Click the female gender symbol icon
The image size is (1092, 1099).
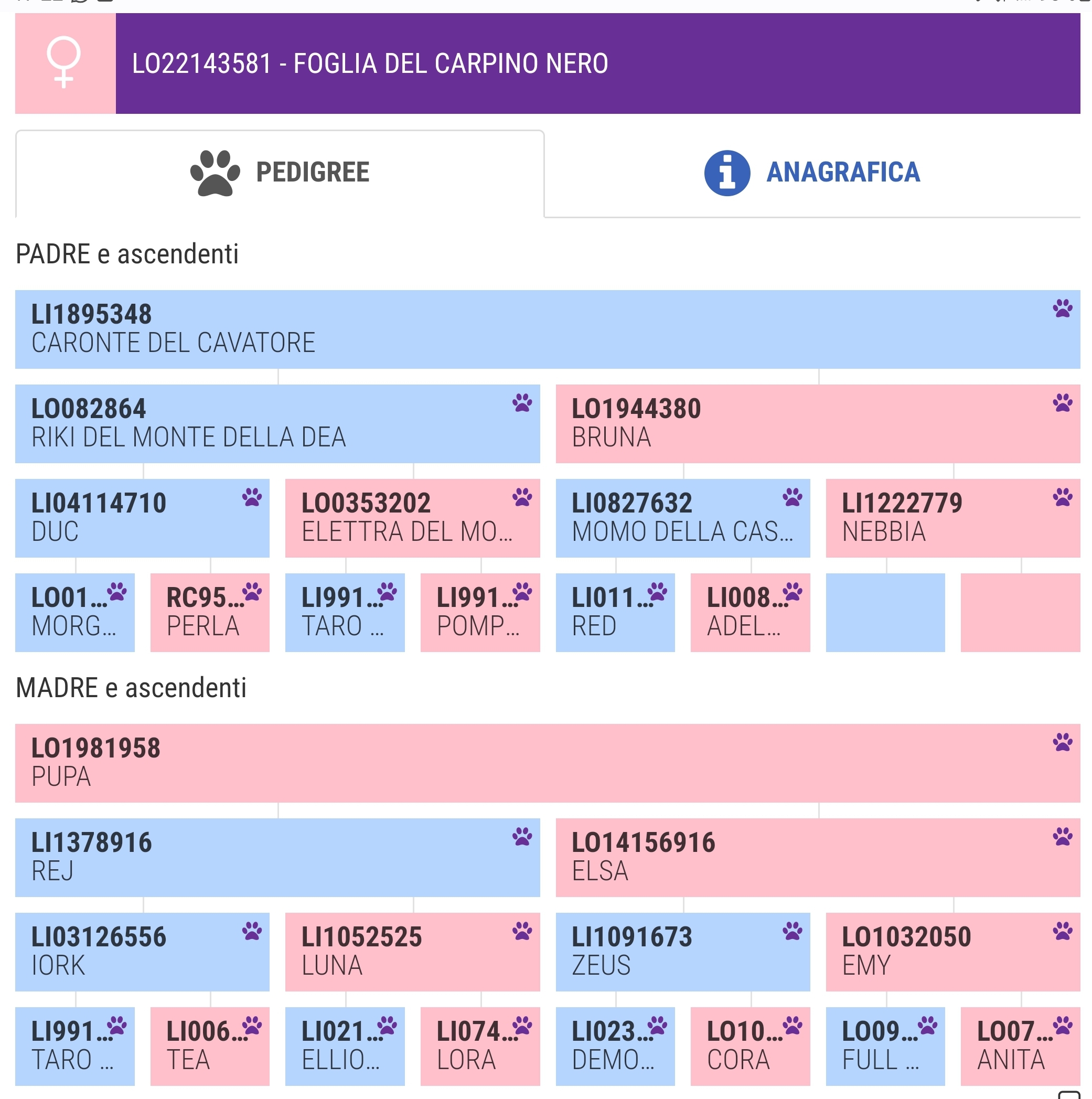tap(65, 62)
